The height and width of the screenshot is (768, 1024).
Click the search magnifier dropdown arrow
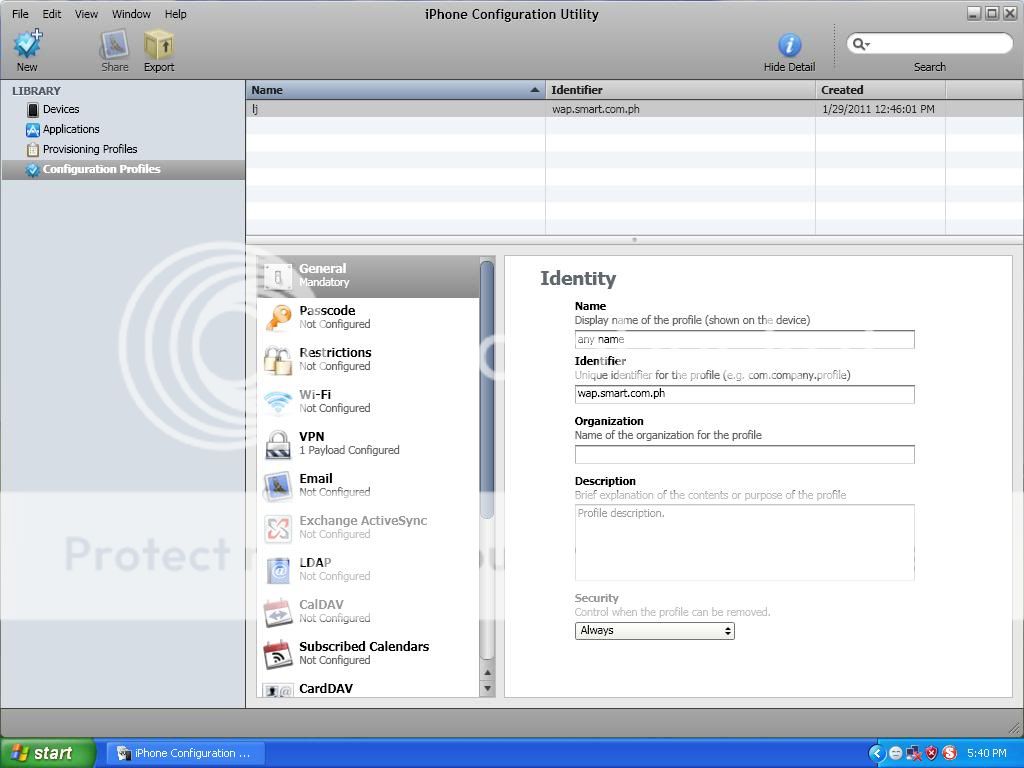click(860, 44)
